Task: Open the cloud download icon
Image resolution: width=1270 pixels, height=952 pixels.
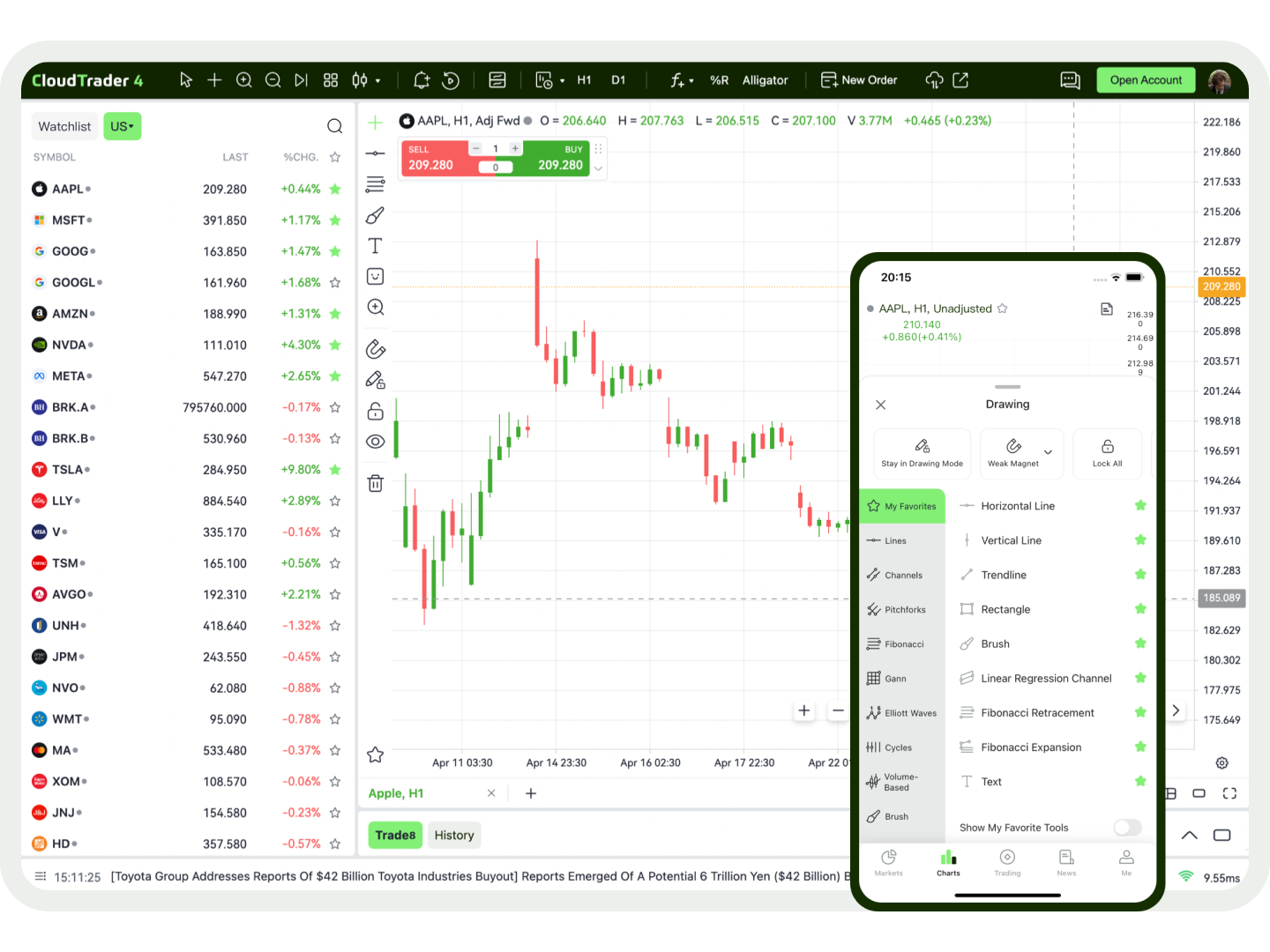Action: [x=934, y=80]
